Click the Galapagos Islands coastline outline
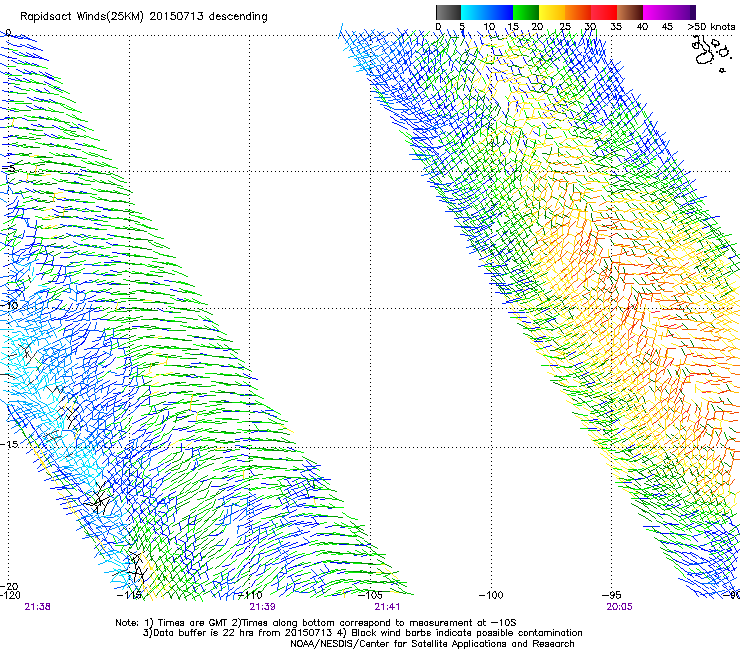 point(711,53)
